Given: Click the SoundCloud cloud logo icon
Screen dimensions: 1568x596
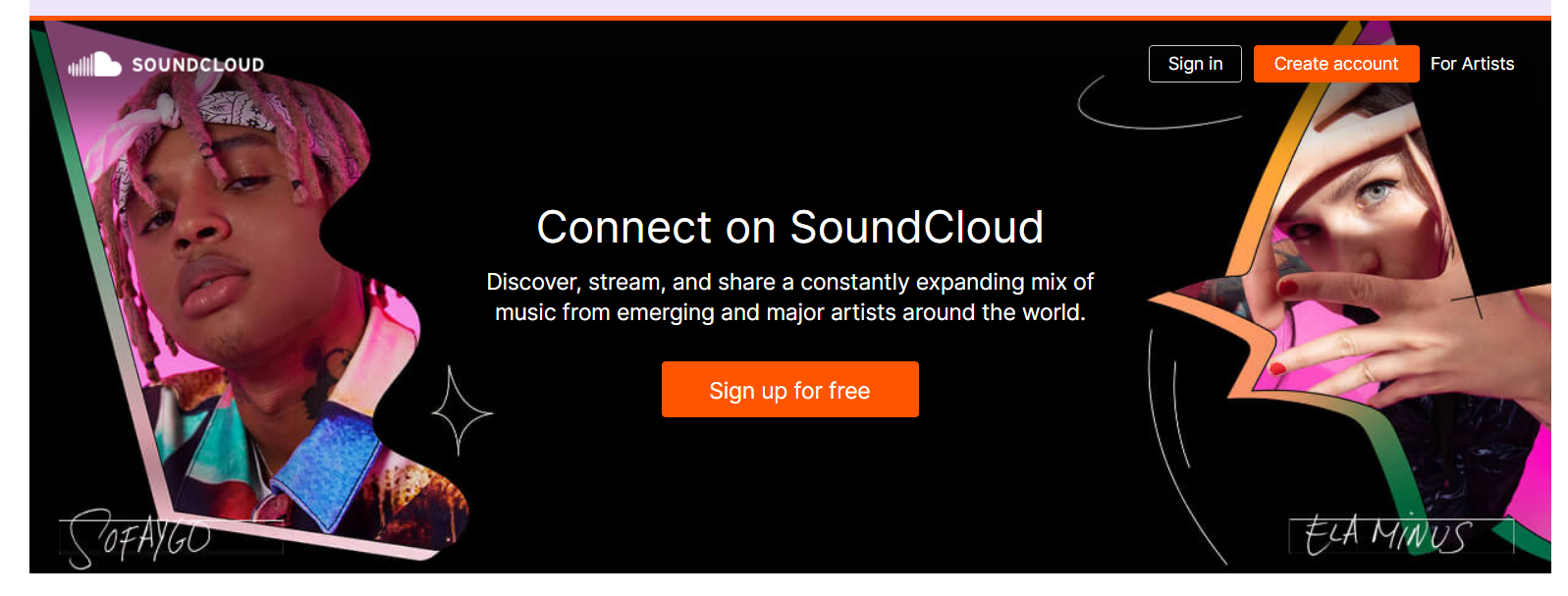Looking at the screenshot, I should point(105,65).
